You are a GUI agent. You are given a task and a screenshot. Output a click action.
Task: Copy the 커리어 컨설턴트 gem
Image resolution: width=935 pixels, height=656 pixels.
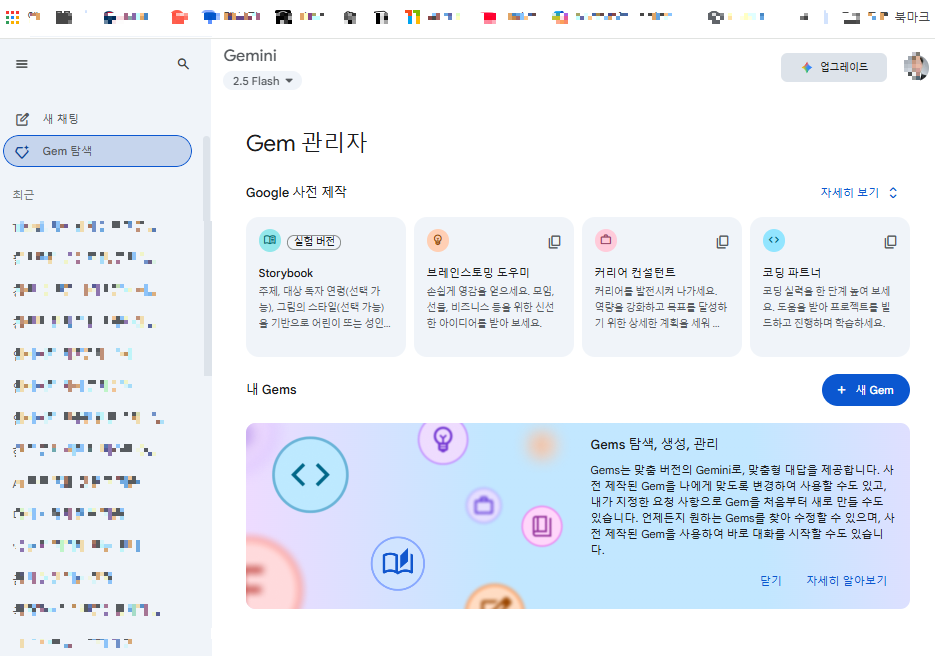coord(722,242)
